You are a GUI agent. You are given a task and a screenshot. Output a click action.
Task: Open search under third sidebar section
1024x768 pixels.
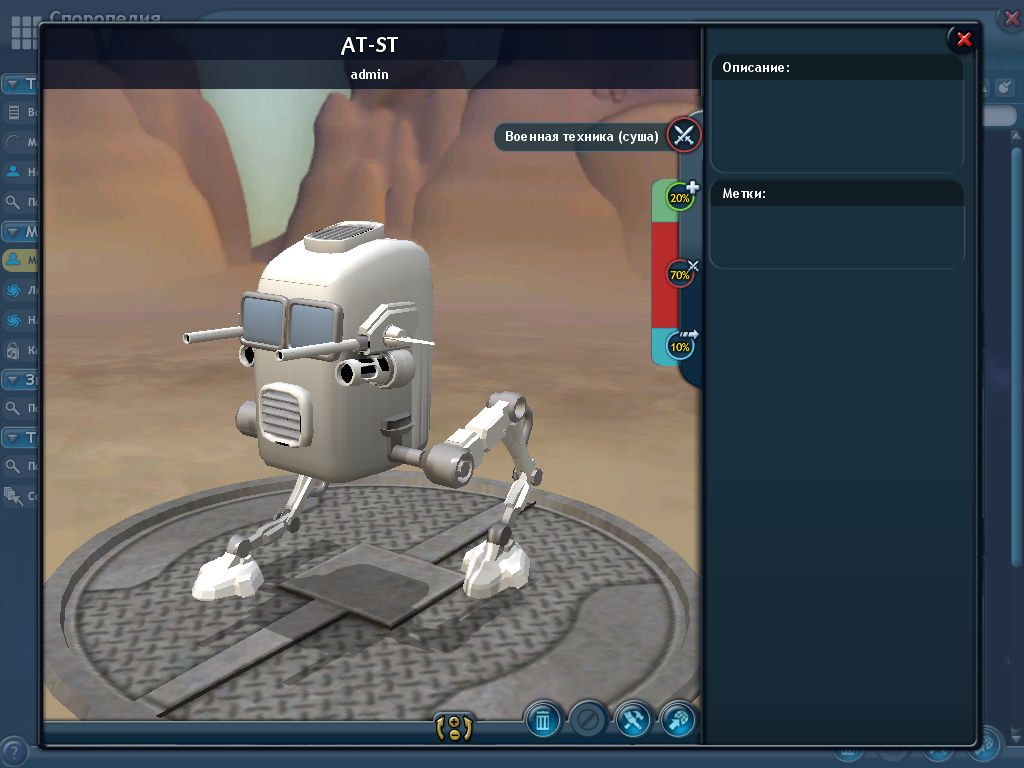coord(13,408)
